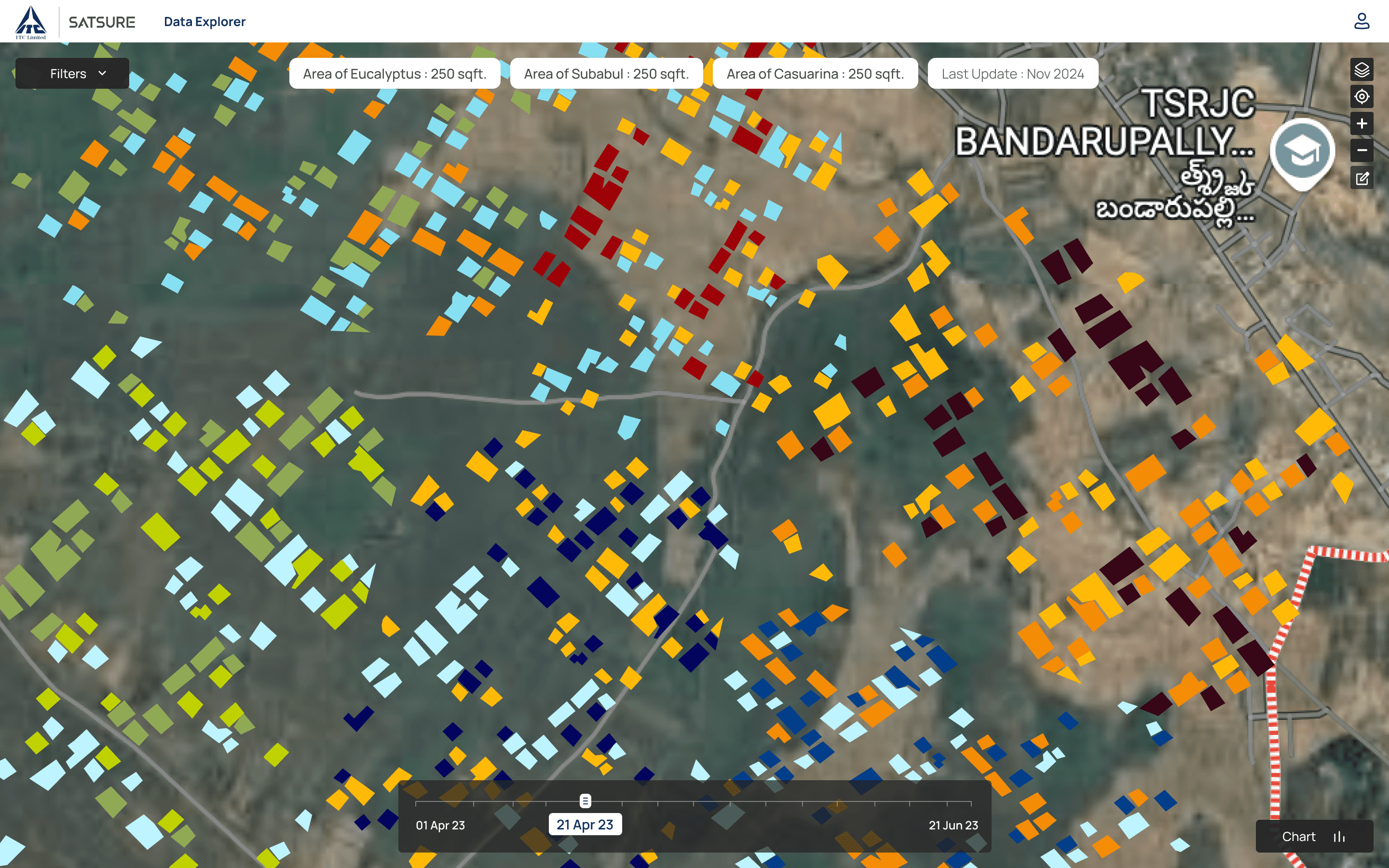Open the user profile icon
Screen dimensions: 1389x868
click(1362, 21)
